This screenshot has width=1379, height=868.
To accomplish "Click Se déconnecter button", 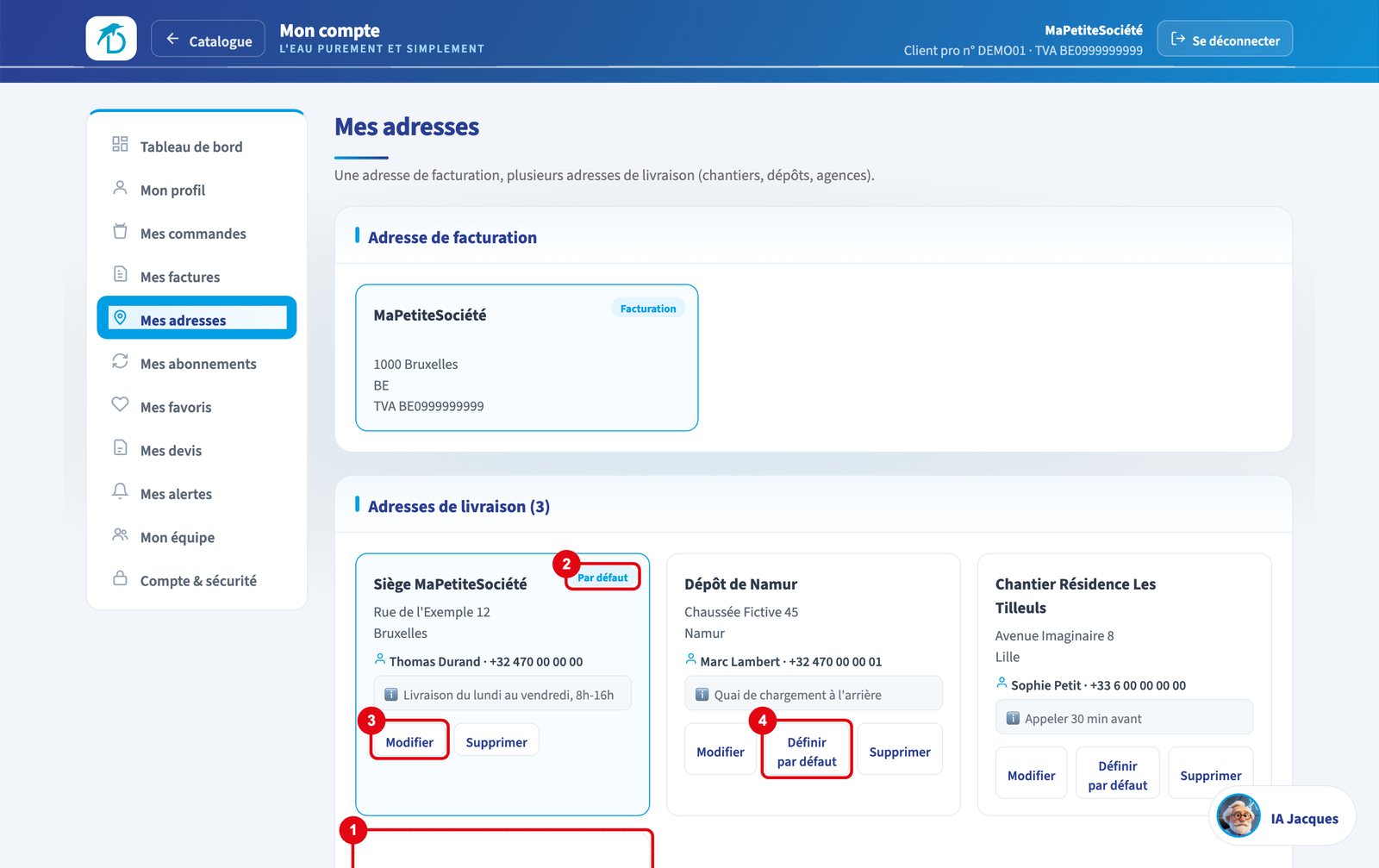I will [1225, 39].
